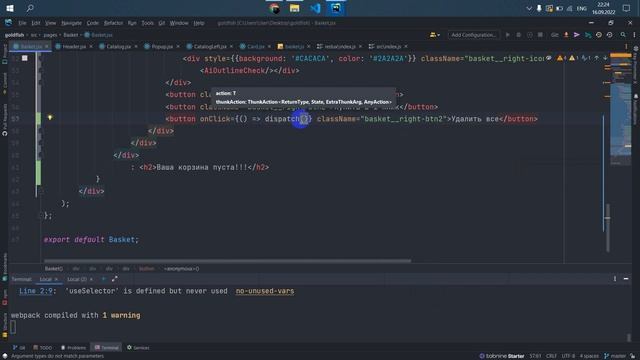Switch to basket.js editor tab

point(293,47)
